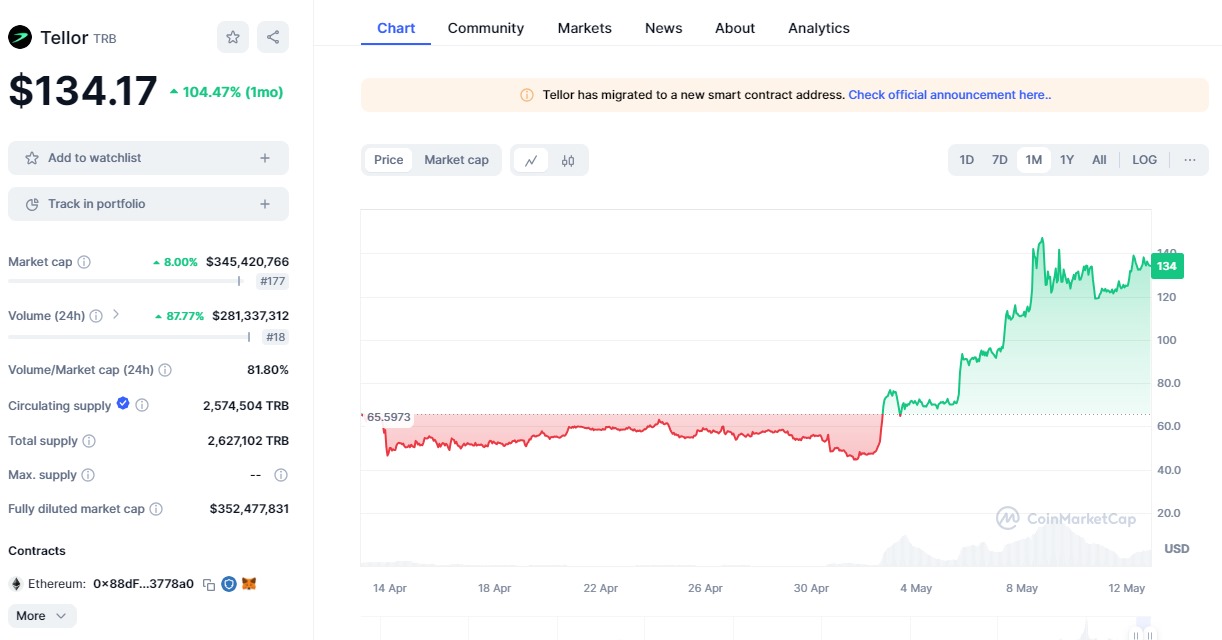Switch to line chart view icon

pos(531,160)
